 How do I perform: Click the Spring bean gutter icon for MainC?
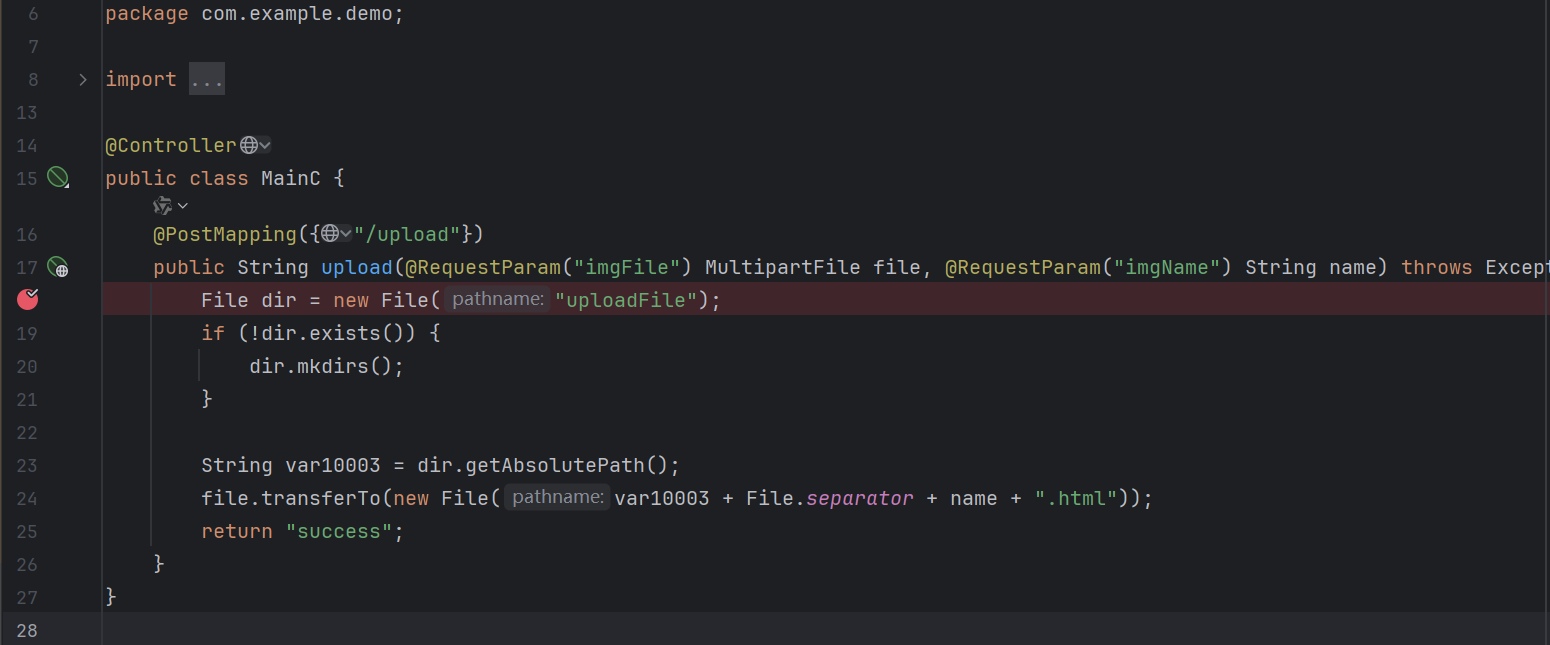(58, 179)
